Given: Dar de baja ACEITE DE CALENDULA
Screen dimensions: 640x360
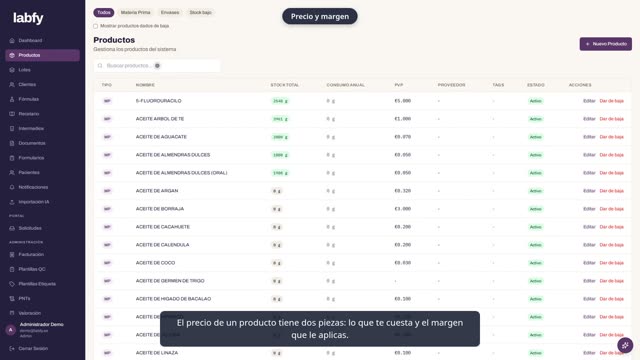Looking at the screenshot, I should click(611, 245).
